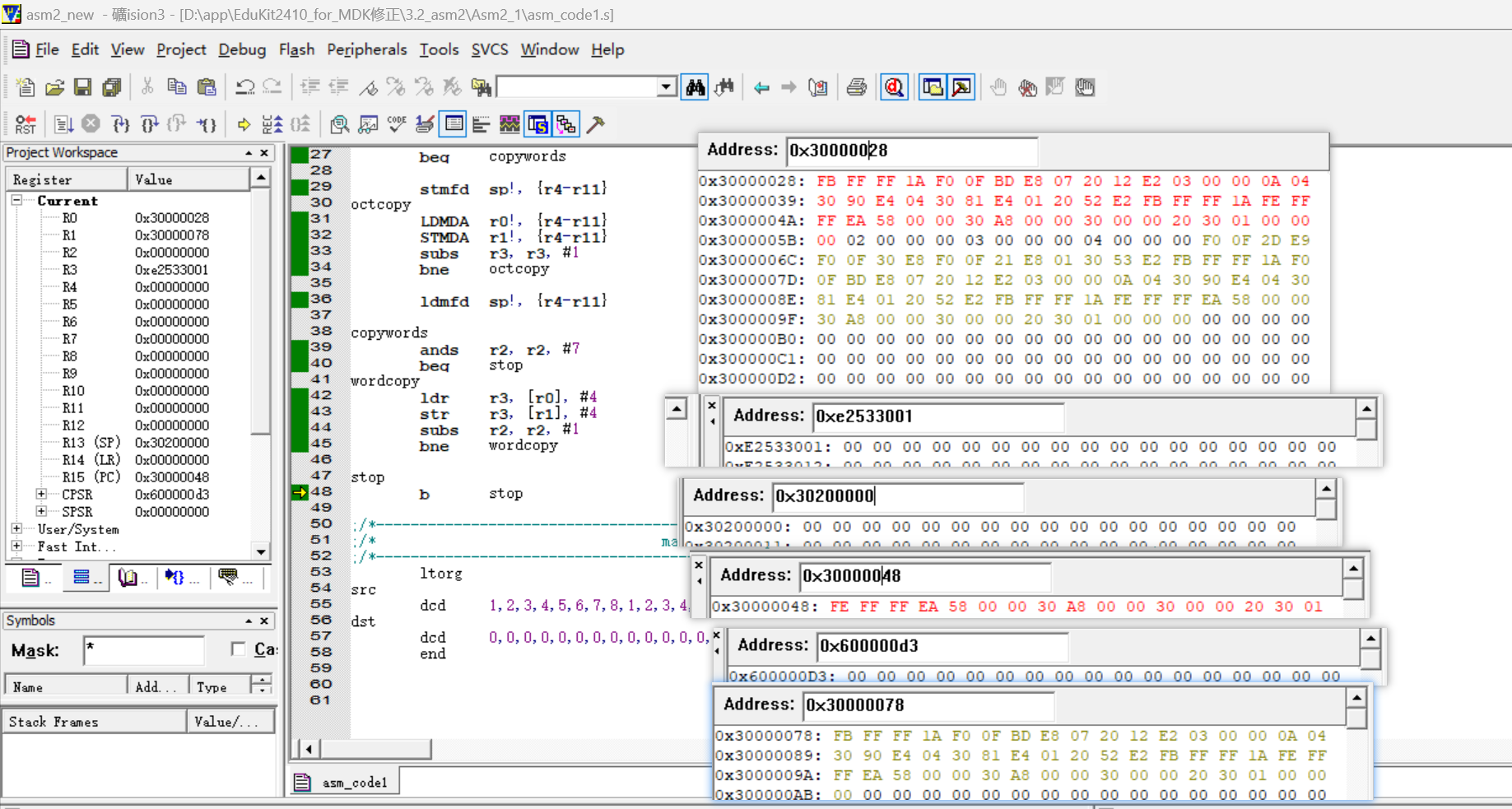Open the find text combo box dropdown
This screenshot has width=1512, height=809.
click(667, 87)
